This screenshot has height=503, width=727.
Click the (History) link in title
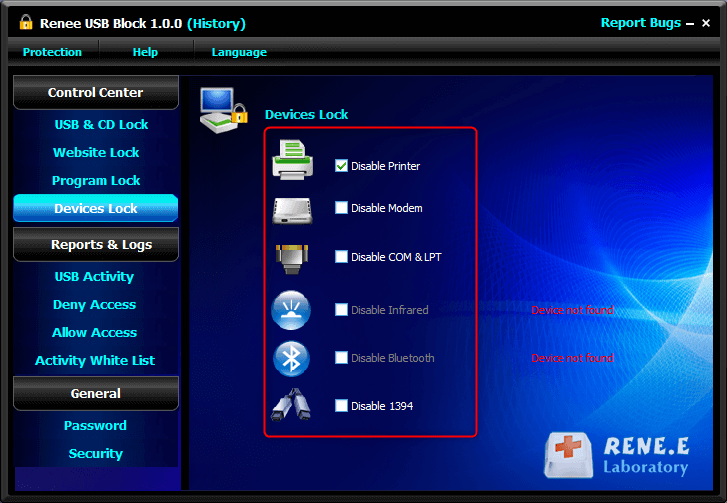click(216, 24)
